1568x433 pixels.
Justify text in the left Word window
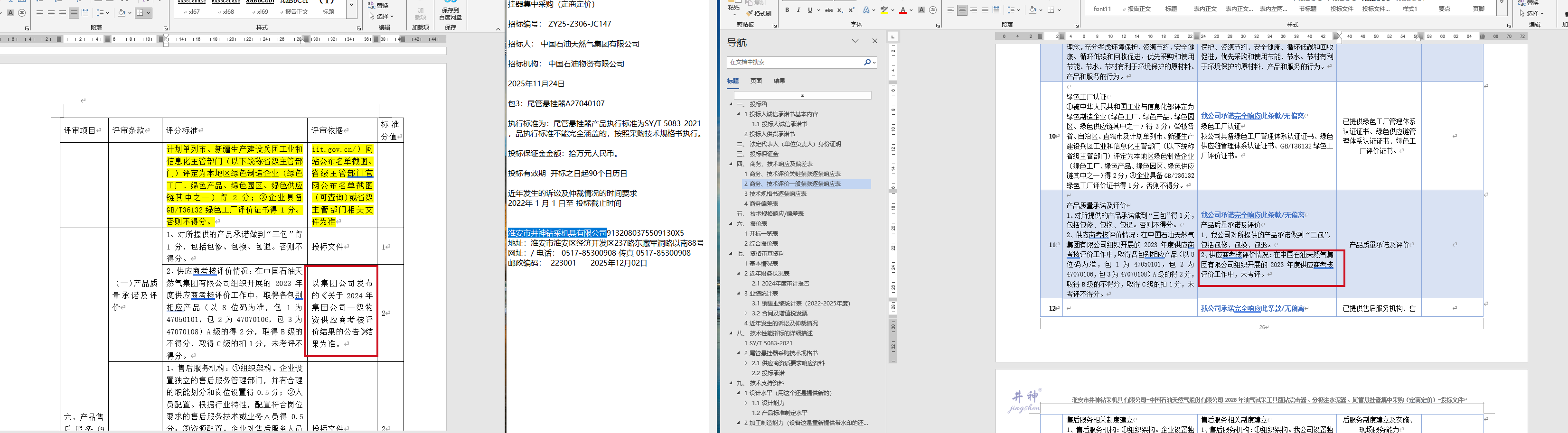tap(74, 13)
